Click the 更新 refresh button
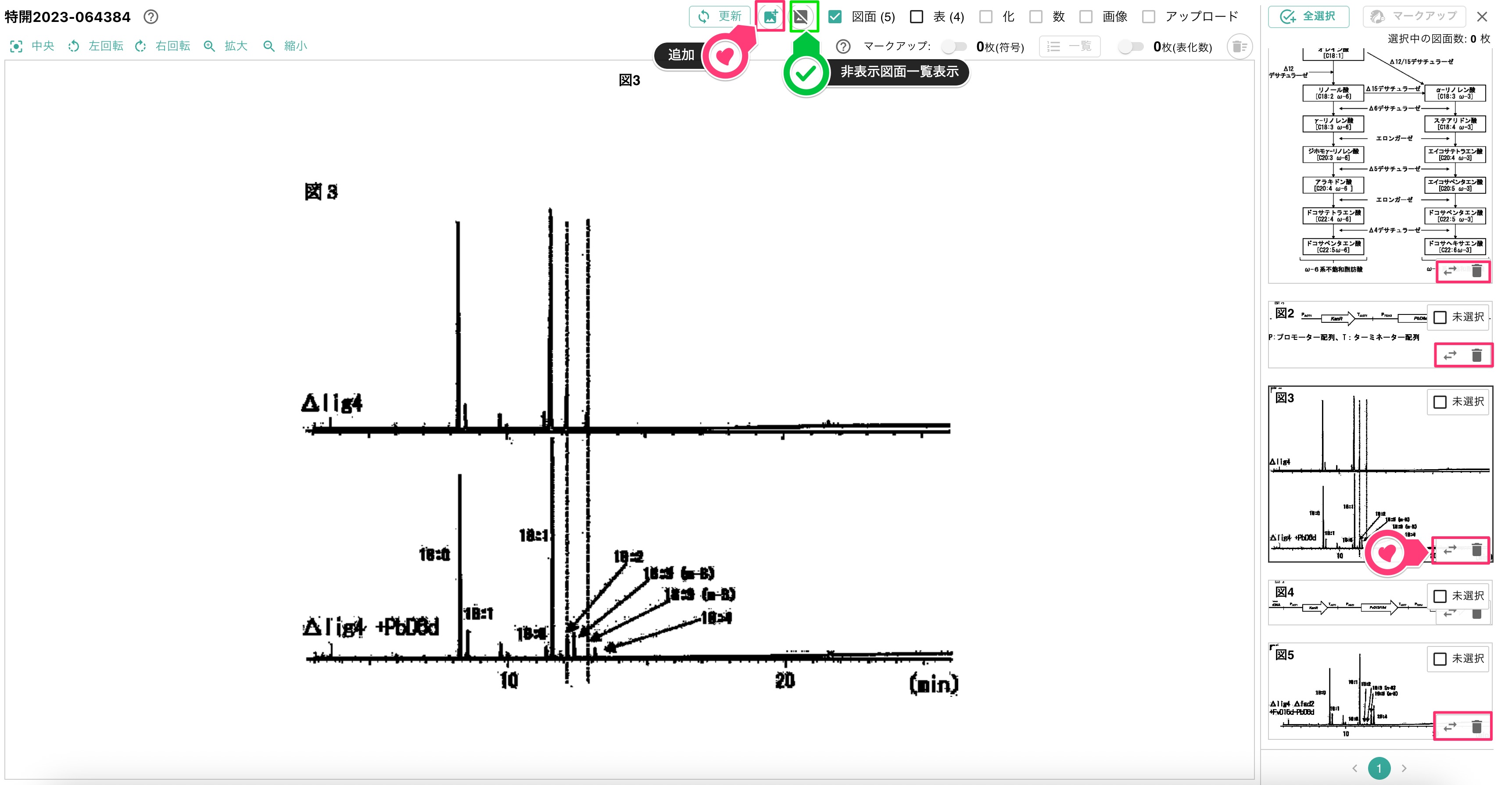This screenshot has height=785, width=1512. [x=720, y=16]
